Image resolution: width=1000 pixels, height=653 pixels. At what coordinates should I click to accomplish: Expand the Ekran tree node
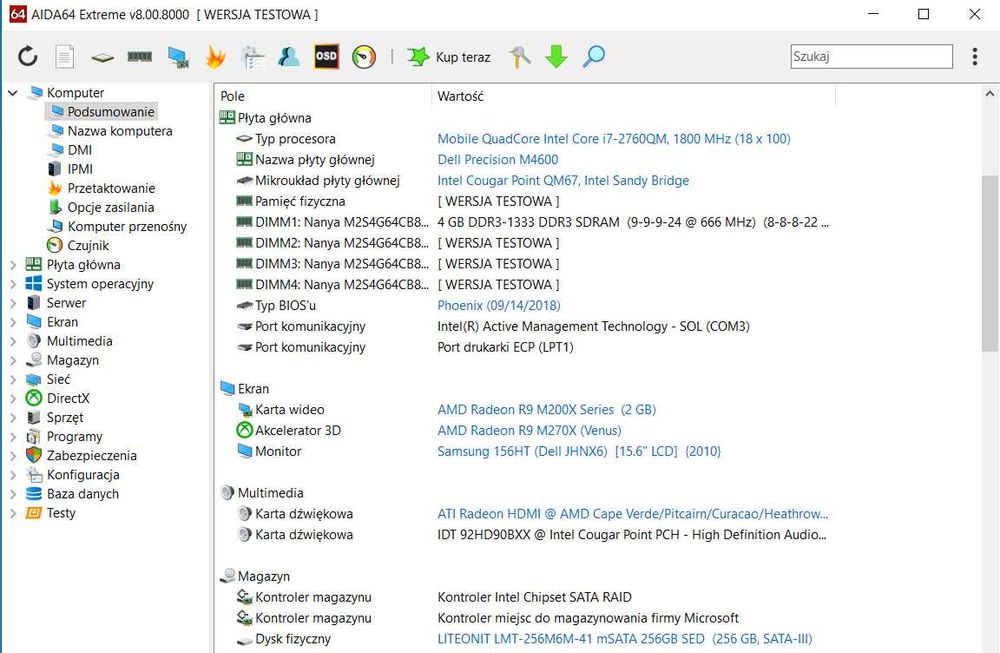pos(12,322)
